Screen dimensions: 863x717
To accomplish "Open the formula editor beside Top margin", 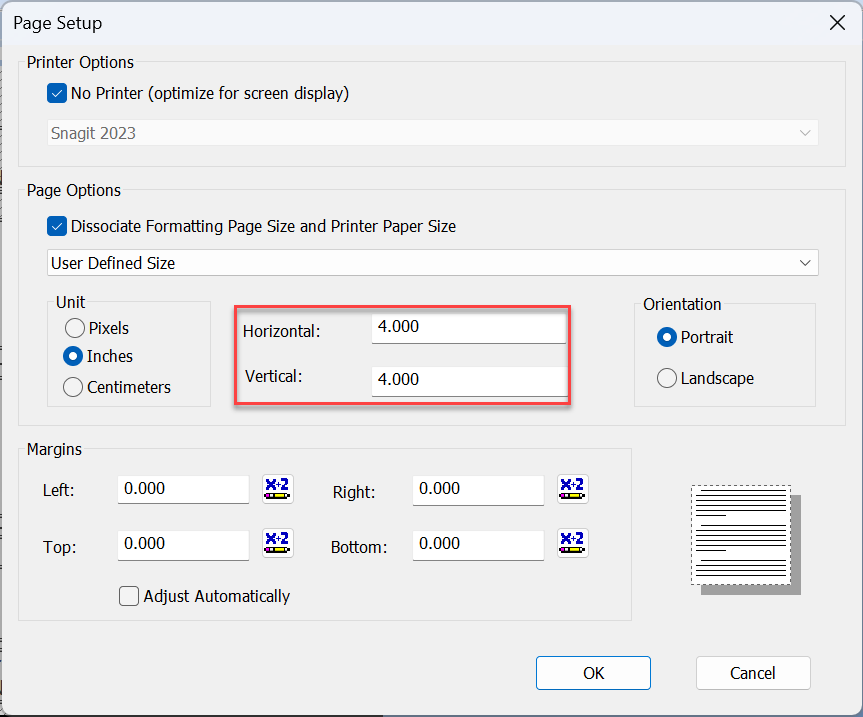I will click(x=277, y=544).
